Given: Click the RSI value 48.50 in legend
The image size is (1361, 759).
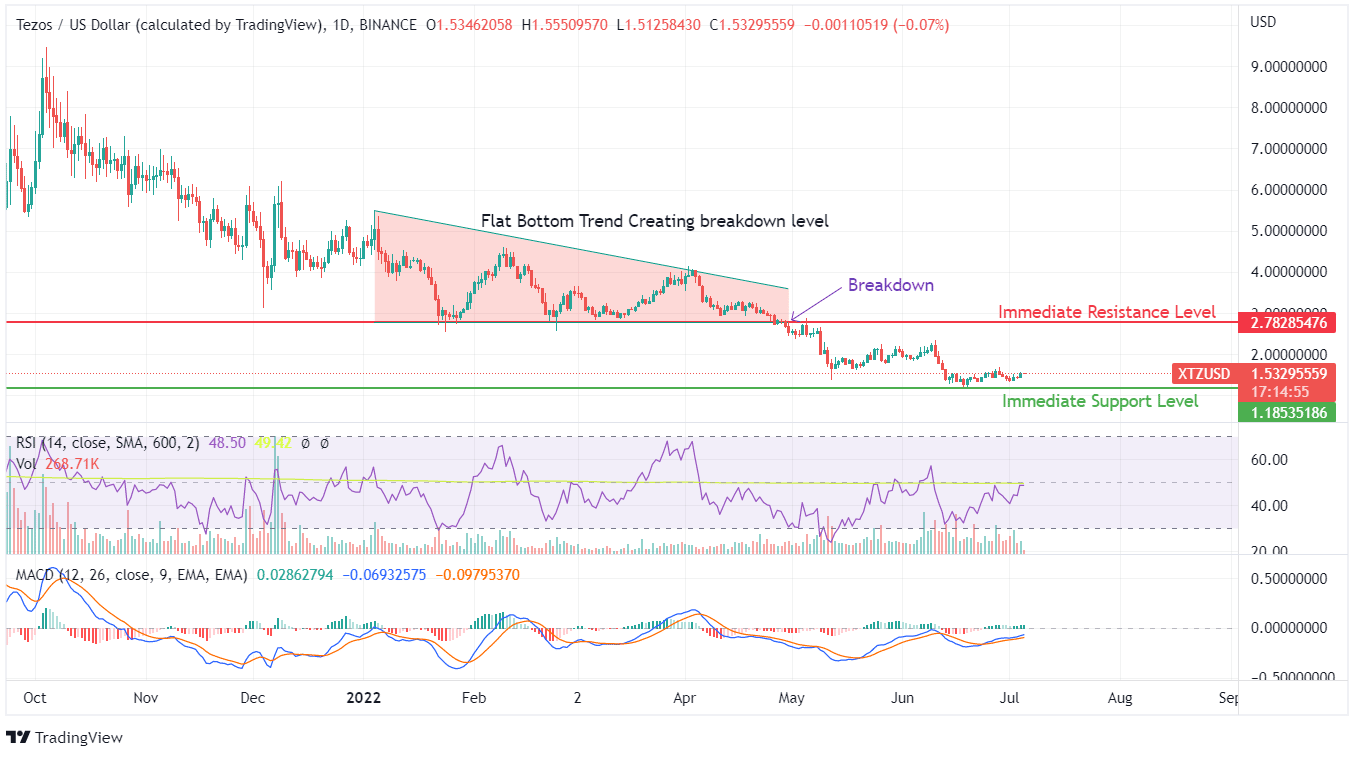Looking at the screenshot, I should tap(226, 442).
